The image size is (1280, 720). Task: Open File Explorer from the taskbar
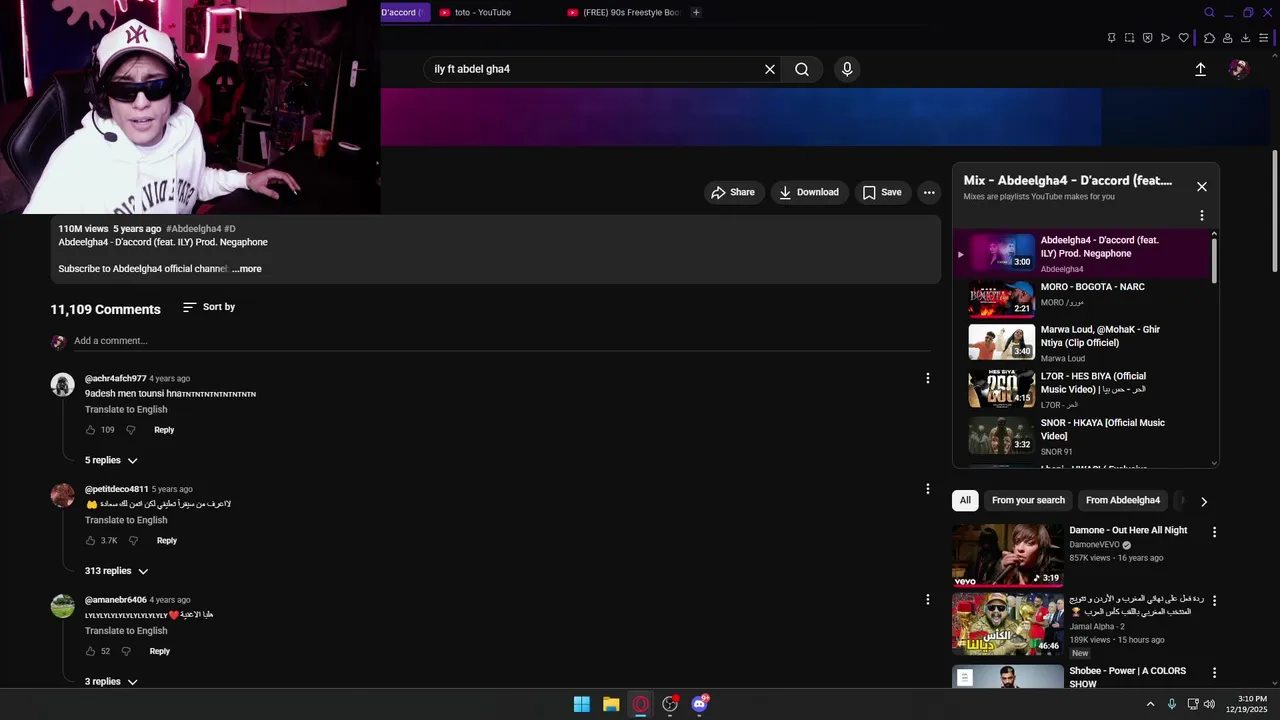pyautogui.click(x=611, y=704)
